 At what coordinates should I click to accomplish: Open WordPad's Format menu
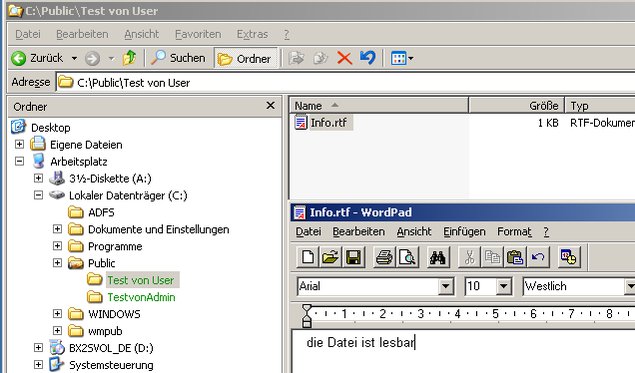click(x=514, y=232)
